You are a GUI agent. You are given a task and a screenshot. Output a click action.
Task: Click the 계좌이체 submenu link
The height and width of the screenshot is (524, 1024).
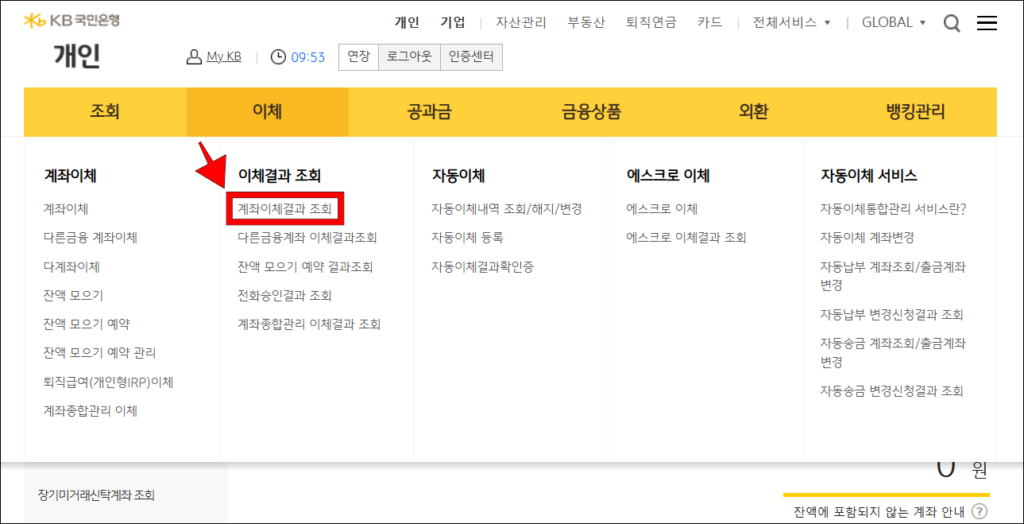(66, 210)
